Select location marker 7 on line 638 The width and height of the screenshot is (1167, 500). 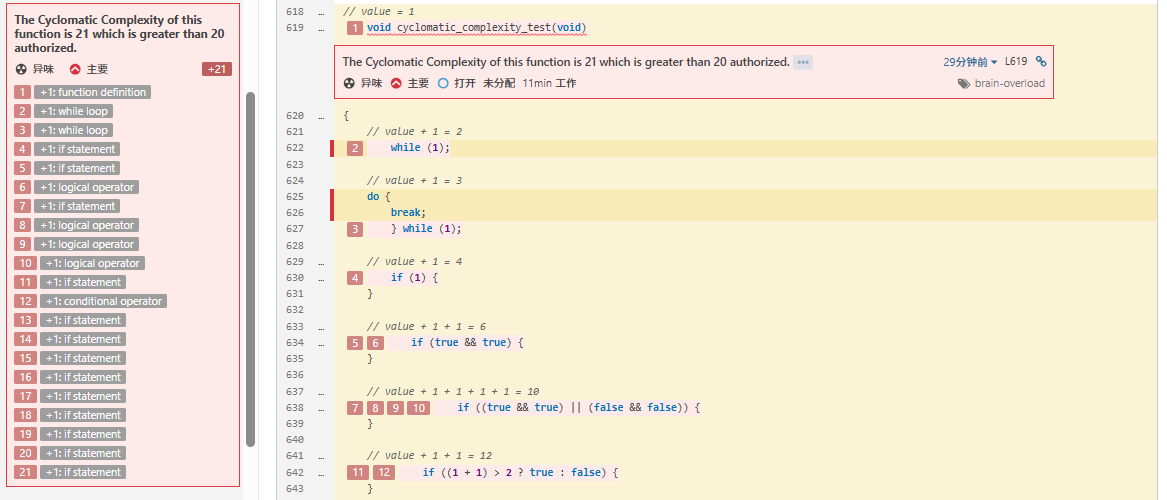[x=355, y=407]
